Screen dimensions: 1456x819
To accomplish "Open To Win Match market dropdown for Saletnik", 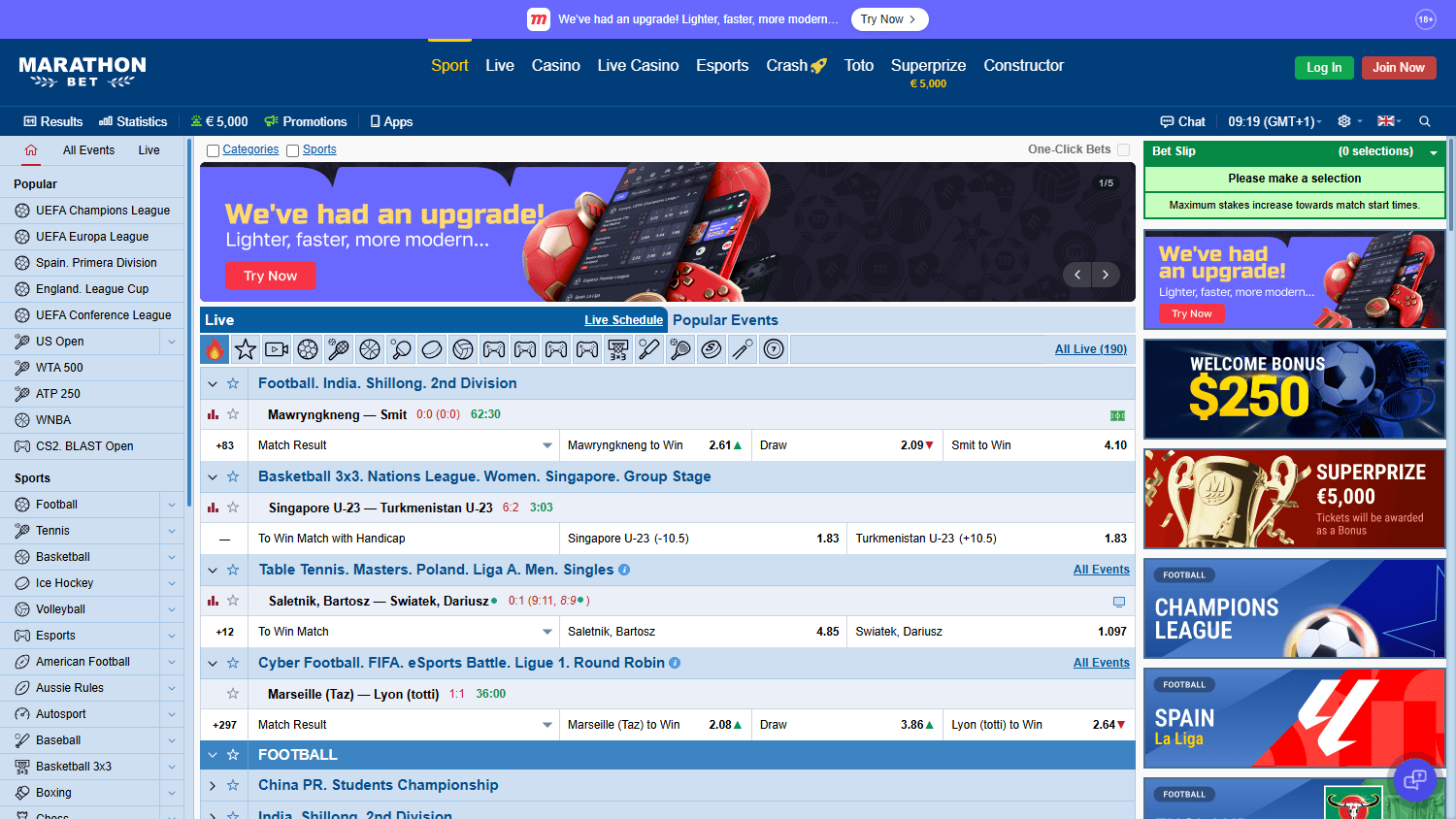I will point(547,632).
